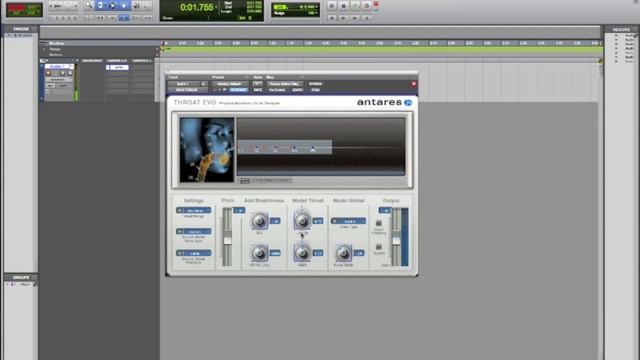
Task: Toggle the Compare button in plug-in header
Action: coord(238,90)
